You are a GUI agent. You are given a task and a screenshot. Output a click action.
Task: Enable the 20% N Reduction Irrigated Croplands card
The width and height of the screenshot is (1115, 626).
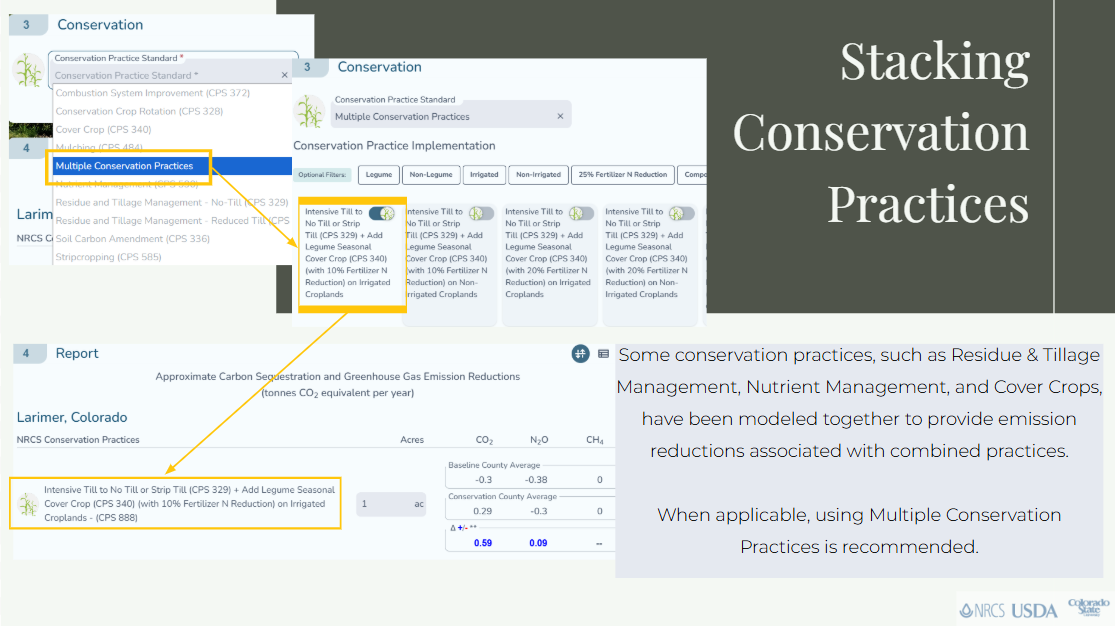click(581, 213)
